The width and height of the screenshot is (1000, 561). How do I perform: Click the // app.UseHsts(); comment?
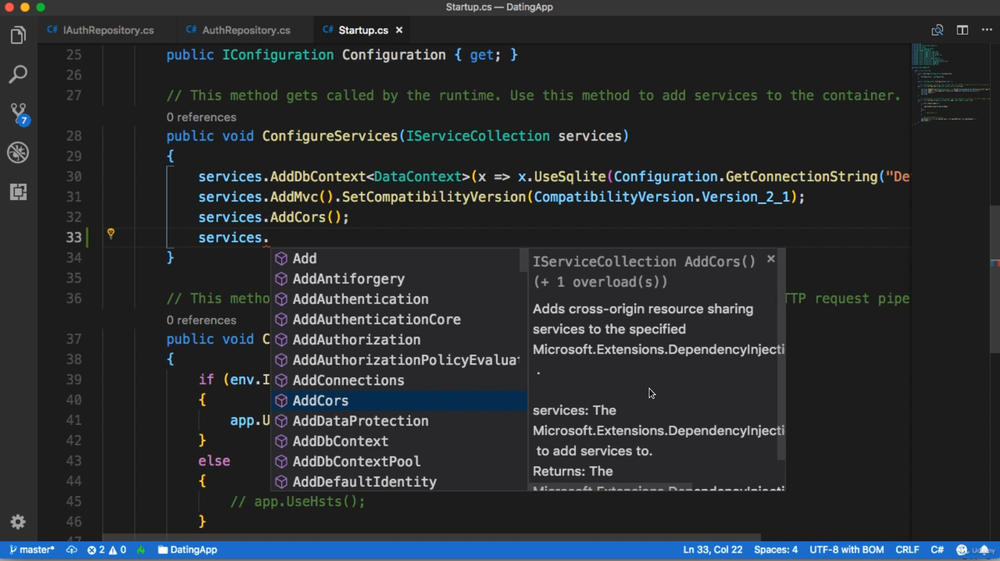point(298,502)
